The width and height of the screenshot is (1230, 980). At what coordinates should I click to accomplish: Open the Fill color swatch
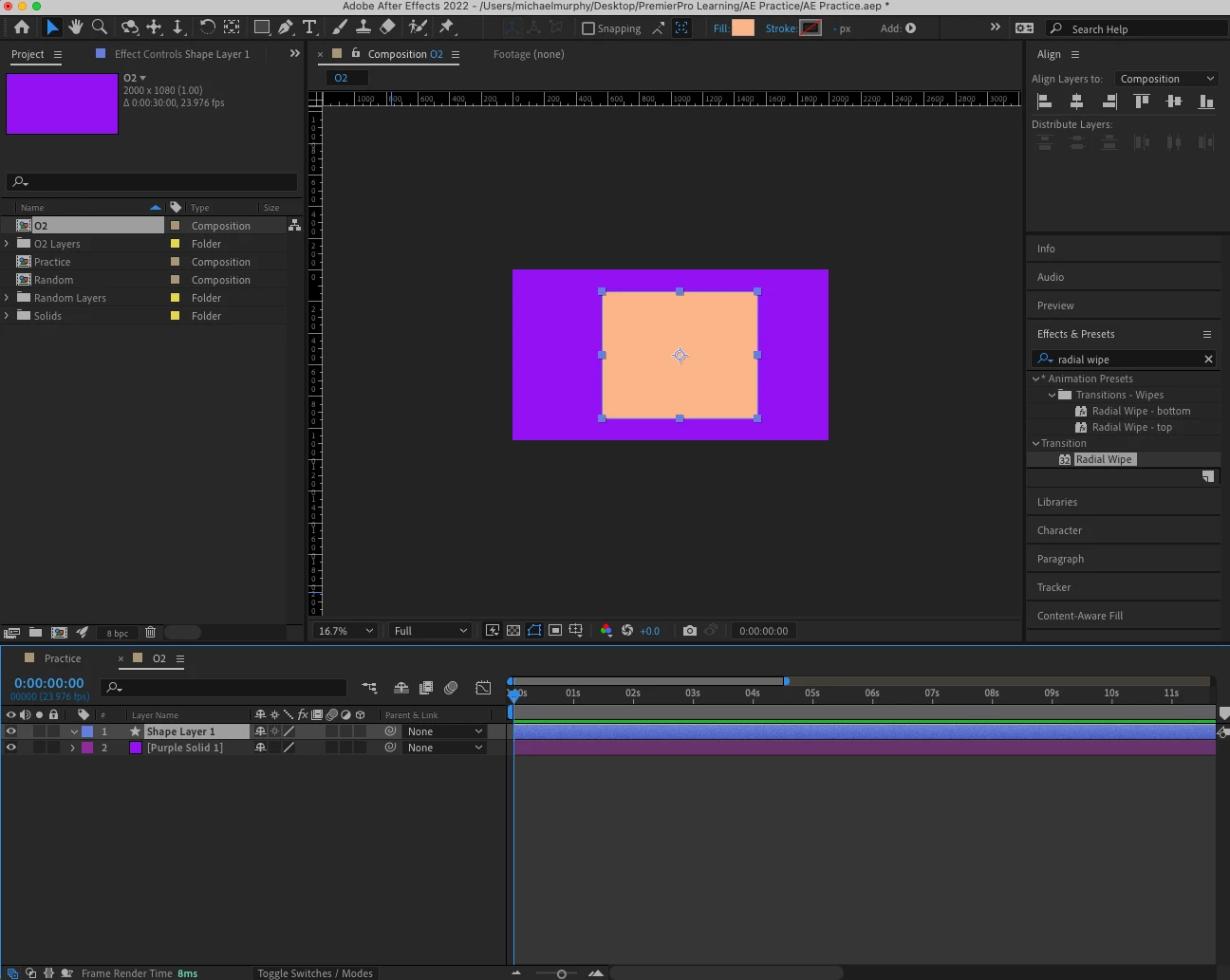tap(743, 28)
